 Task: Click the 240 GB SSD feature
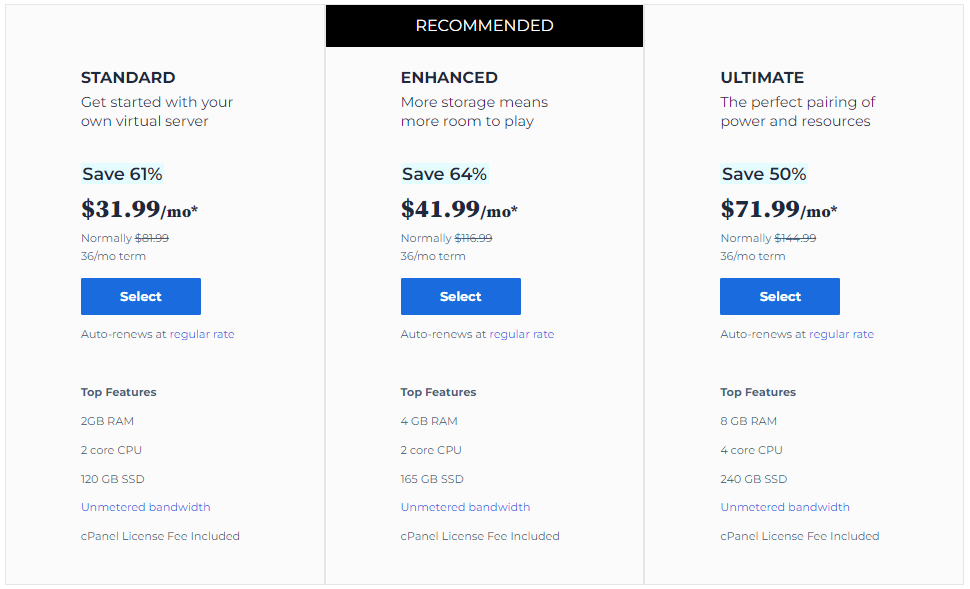click(753, 479)
